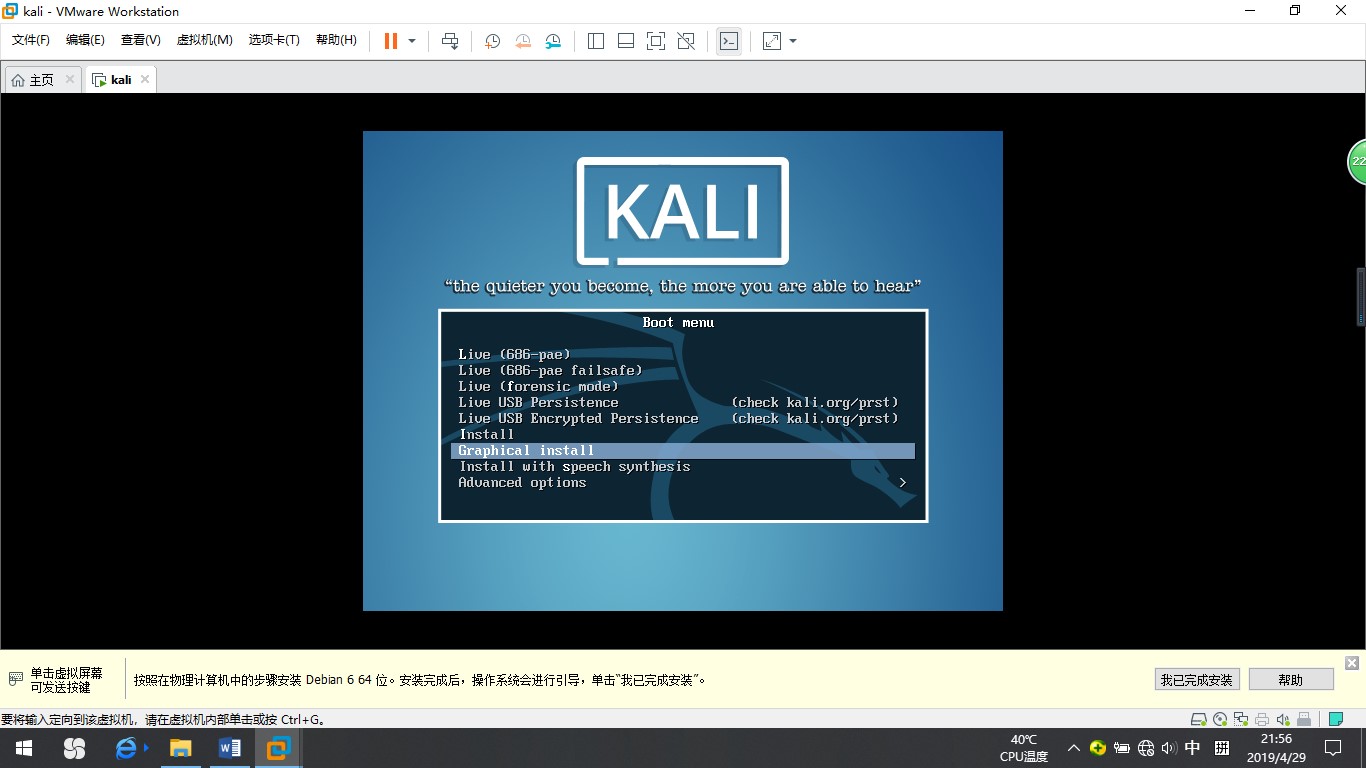Open the volume control tray icon
Screen dimensions: 1366x768
[x=1169, y=748]
